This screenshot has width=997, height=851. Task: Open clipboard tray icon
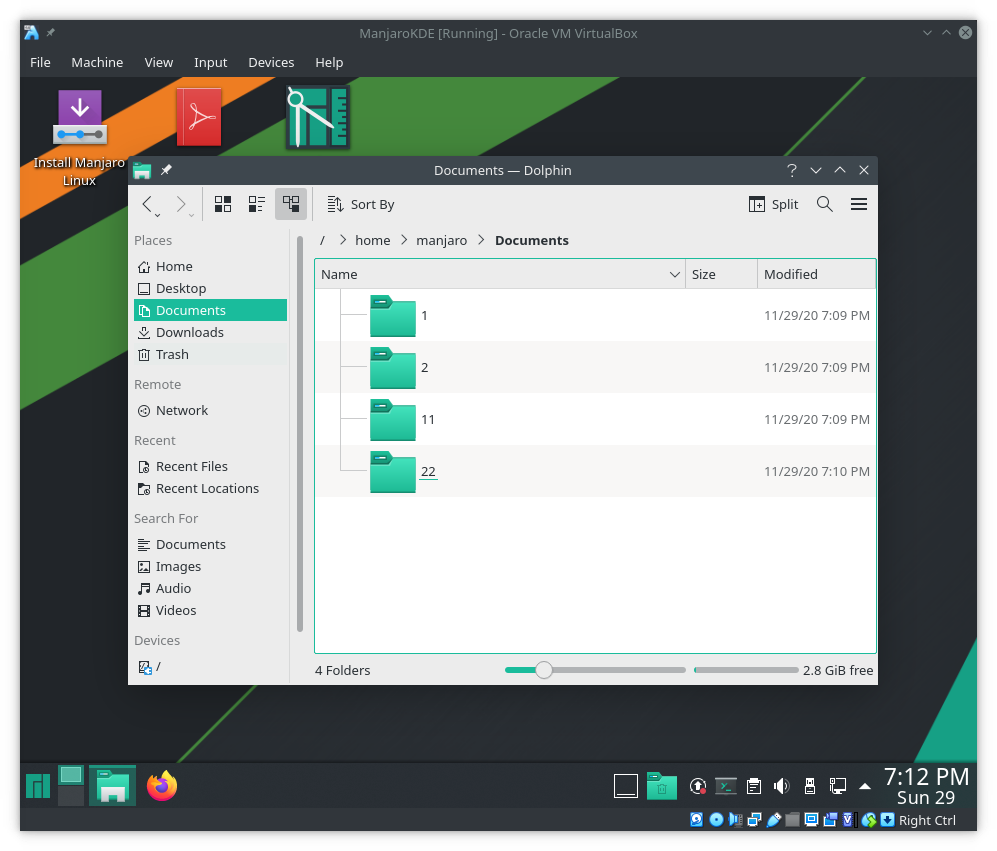click(x=753, y=787)
